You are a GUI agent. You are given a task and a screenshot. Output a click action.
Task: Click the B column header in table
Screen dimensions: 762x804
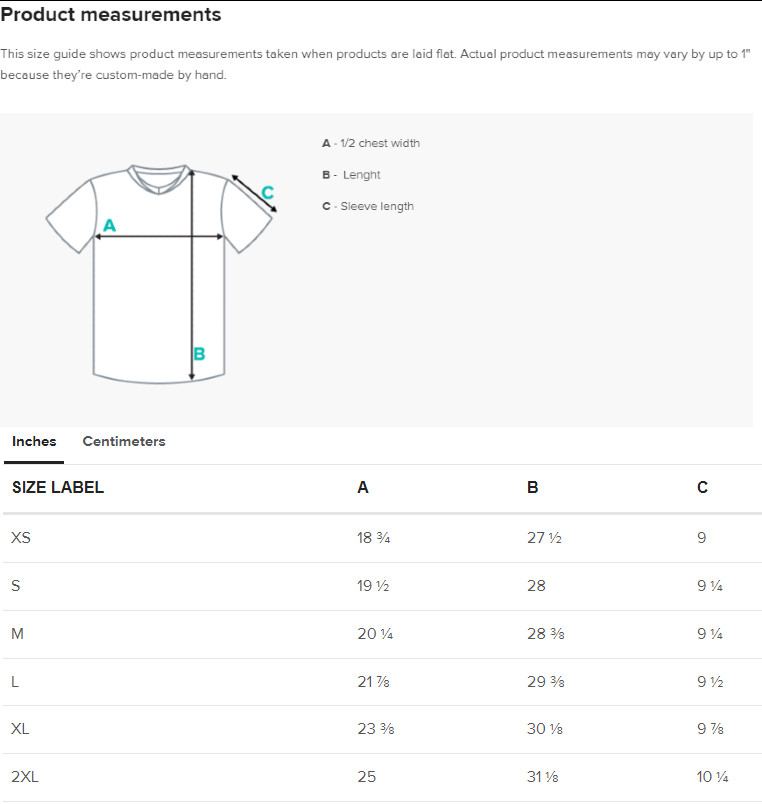[533, 488]
